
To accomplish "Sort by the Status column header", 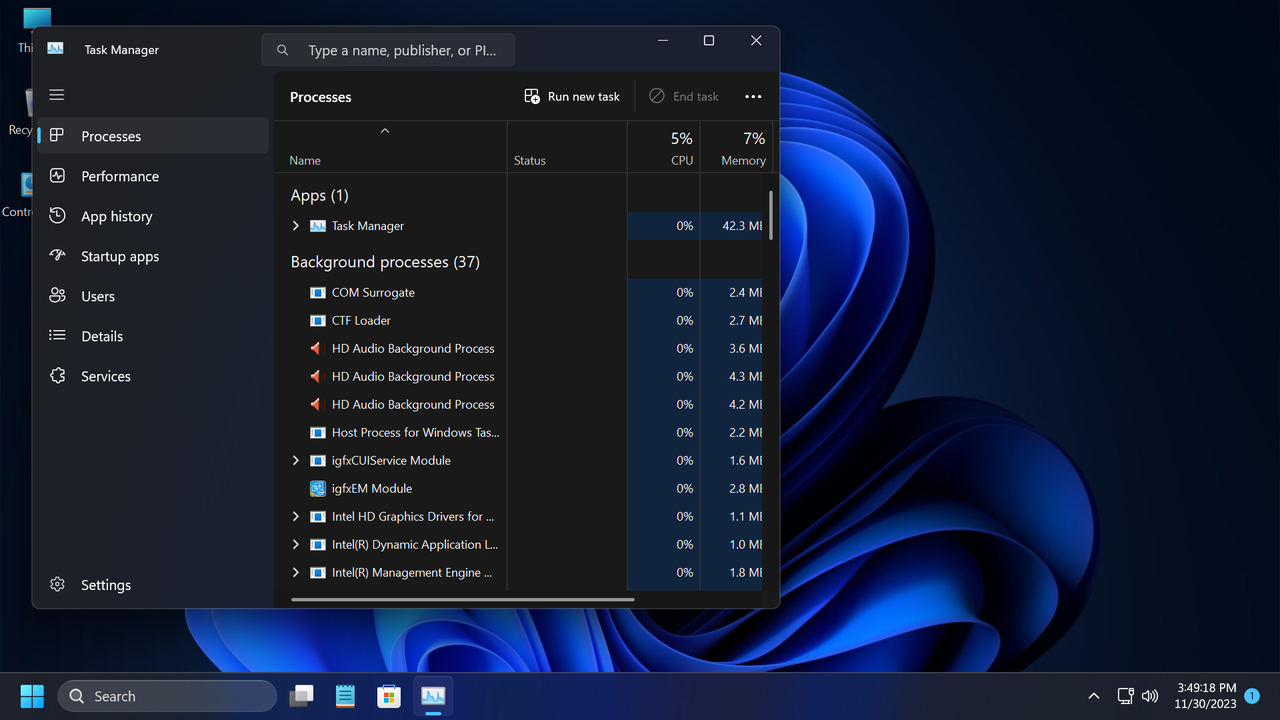I will (567, 147).
